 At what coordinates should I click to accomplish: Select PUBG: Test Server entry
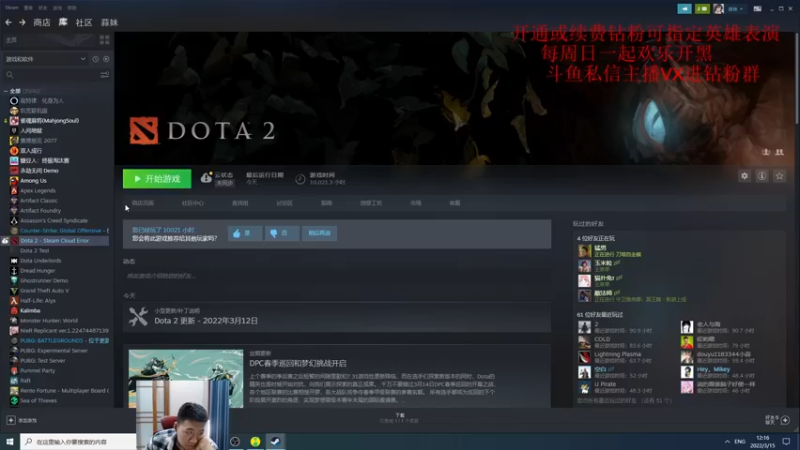point(42,361)
